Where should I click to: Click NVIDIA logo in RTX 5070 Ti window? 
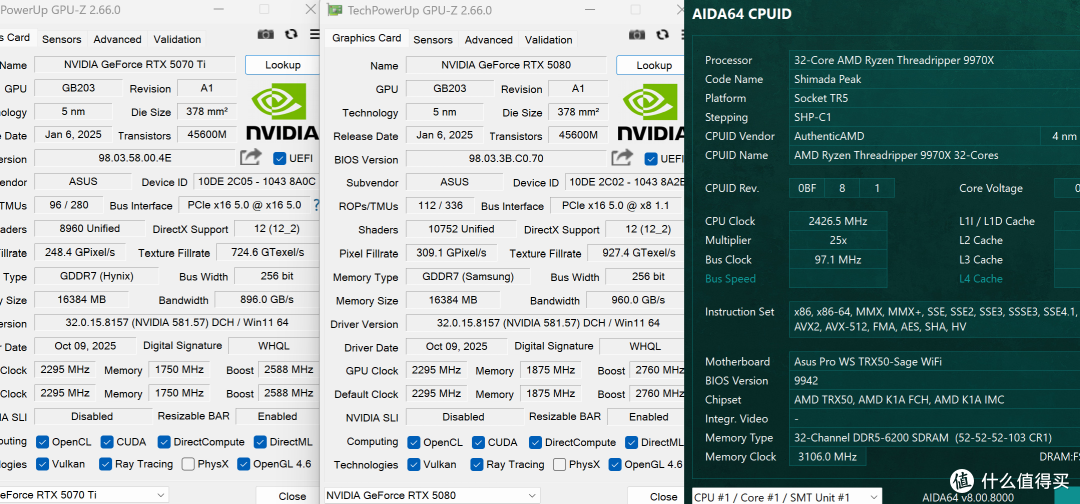(282, 111)
